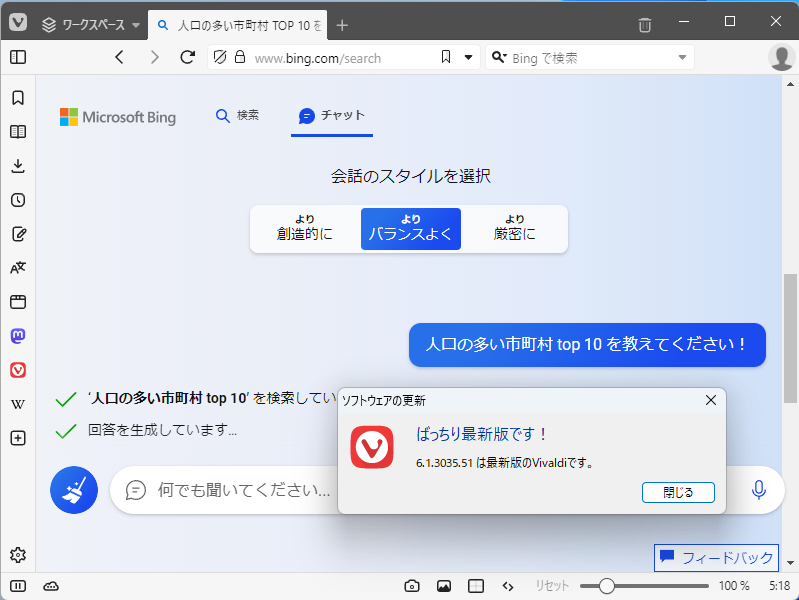Open the Reading List panel

click(x=18, y=132)
